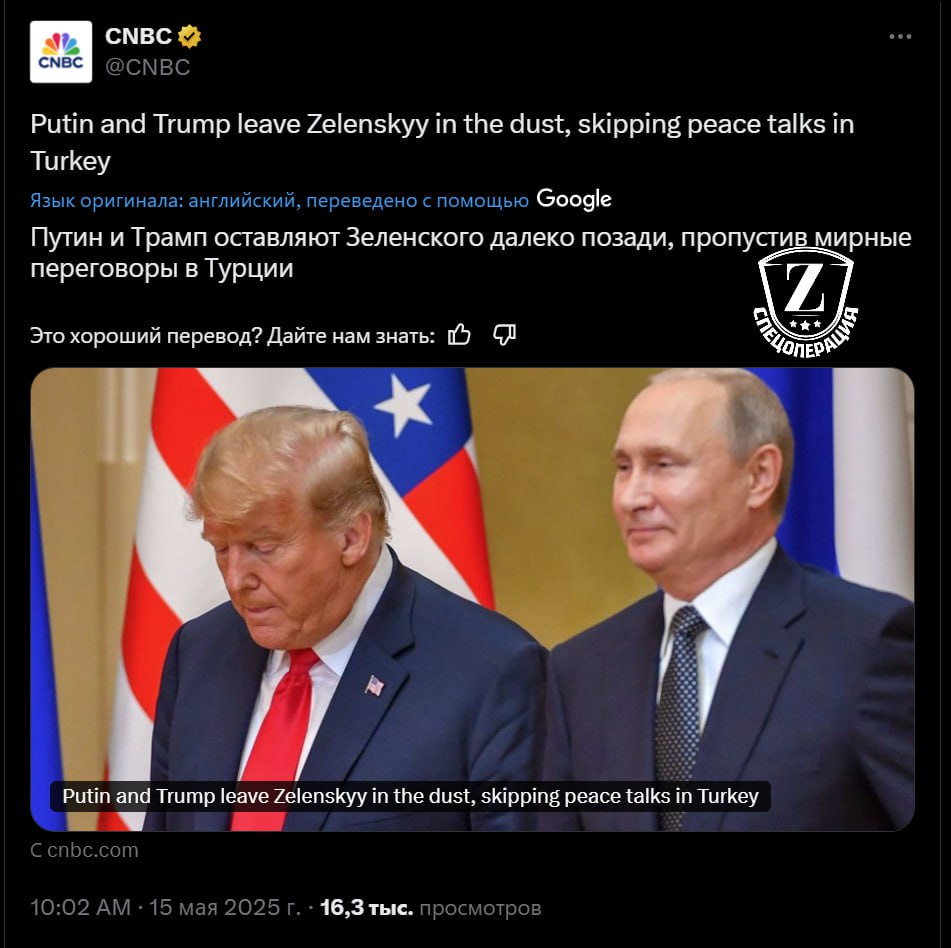Click the original English tweet text

442,142
